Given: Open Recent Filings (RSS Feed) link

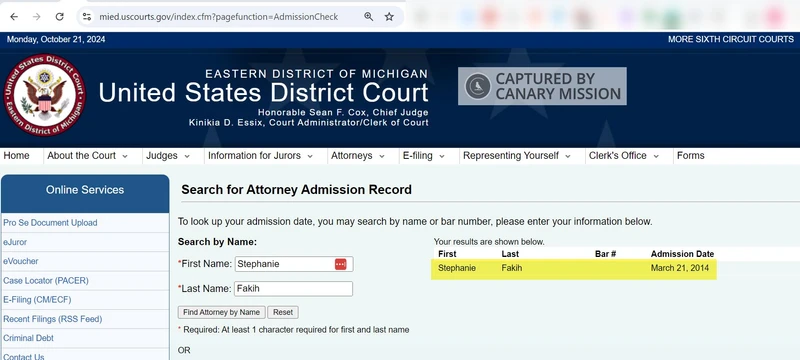Looking at the screenshot, I should pyautogui.click(x=53, y=319).
